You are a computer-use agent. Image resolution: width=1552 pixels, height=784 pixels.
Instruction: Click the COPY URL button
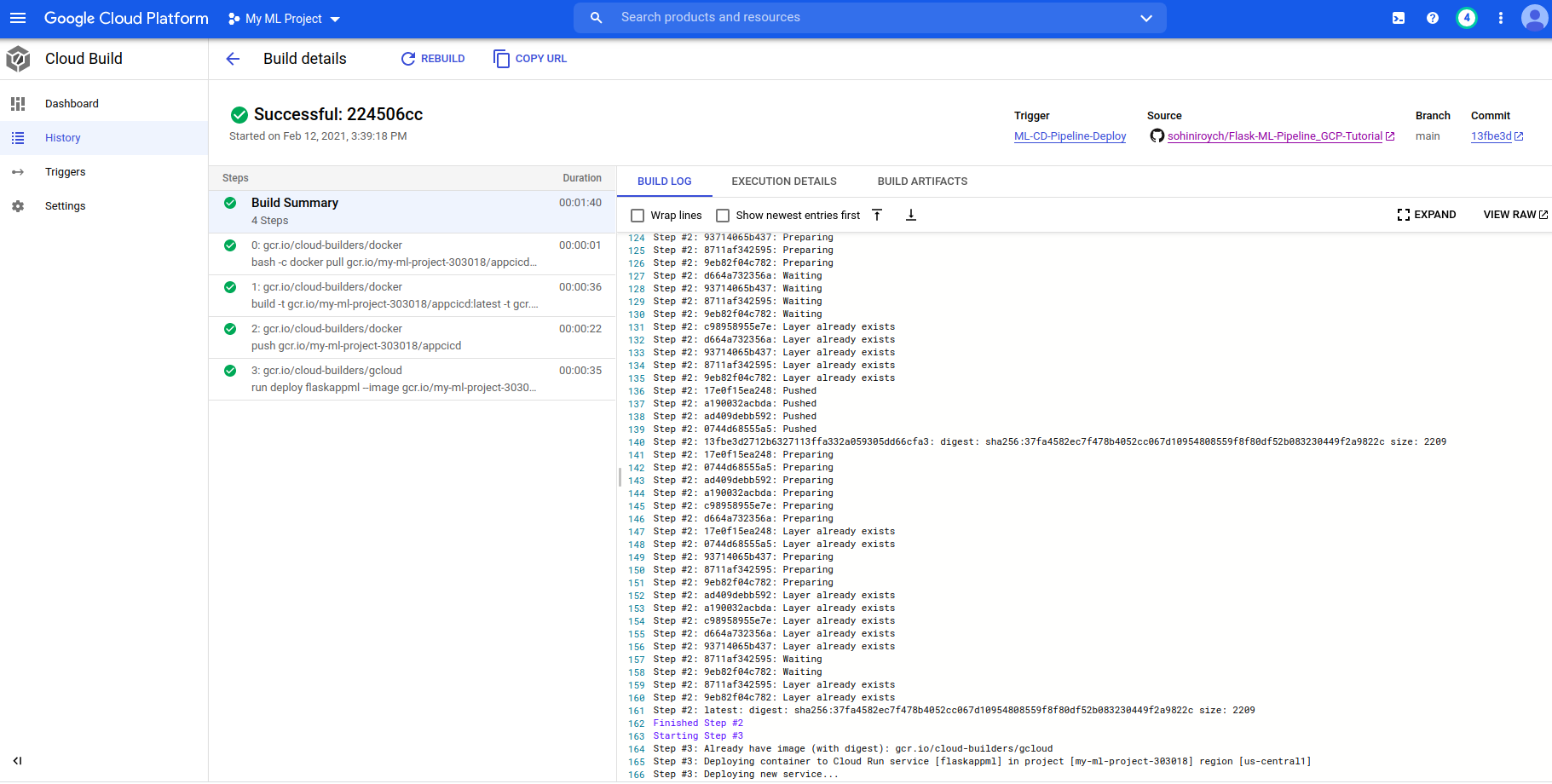pyautogui.click(x=530, y=59)
